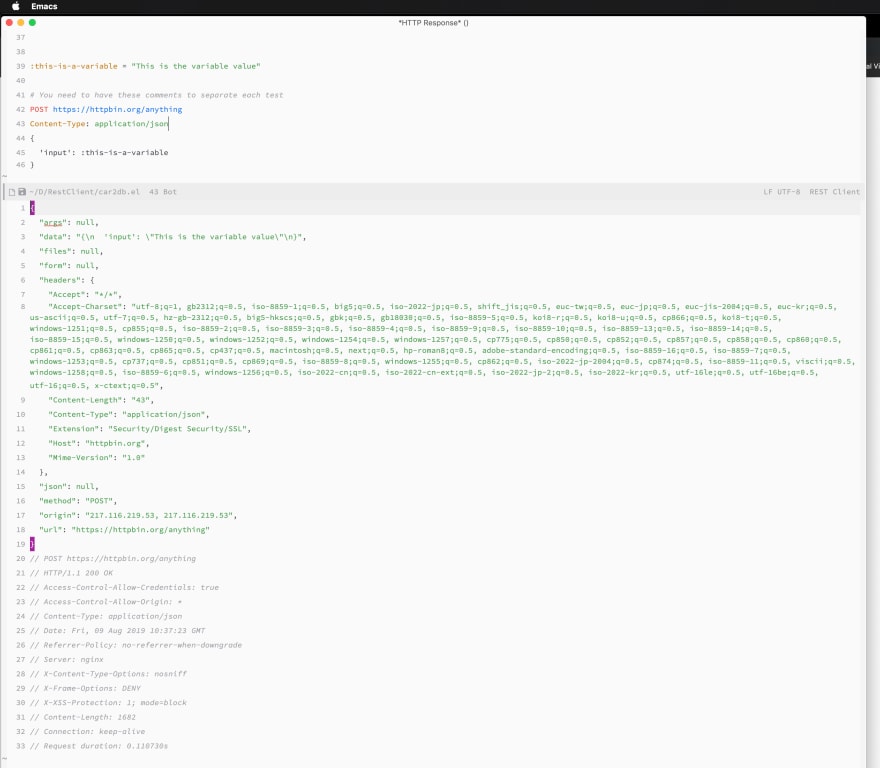Click the *HTTP Response* window title
Screen dimensions: 880x768
pos(433,23)
